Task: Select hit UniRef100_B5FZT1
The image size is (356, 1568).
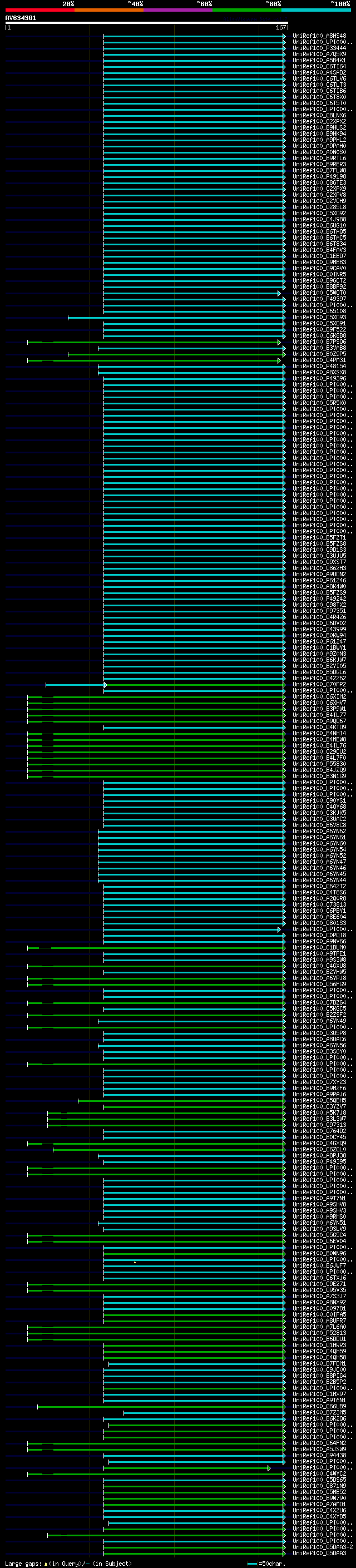Action: click(319, 537)
